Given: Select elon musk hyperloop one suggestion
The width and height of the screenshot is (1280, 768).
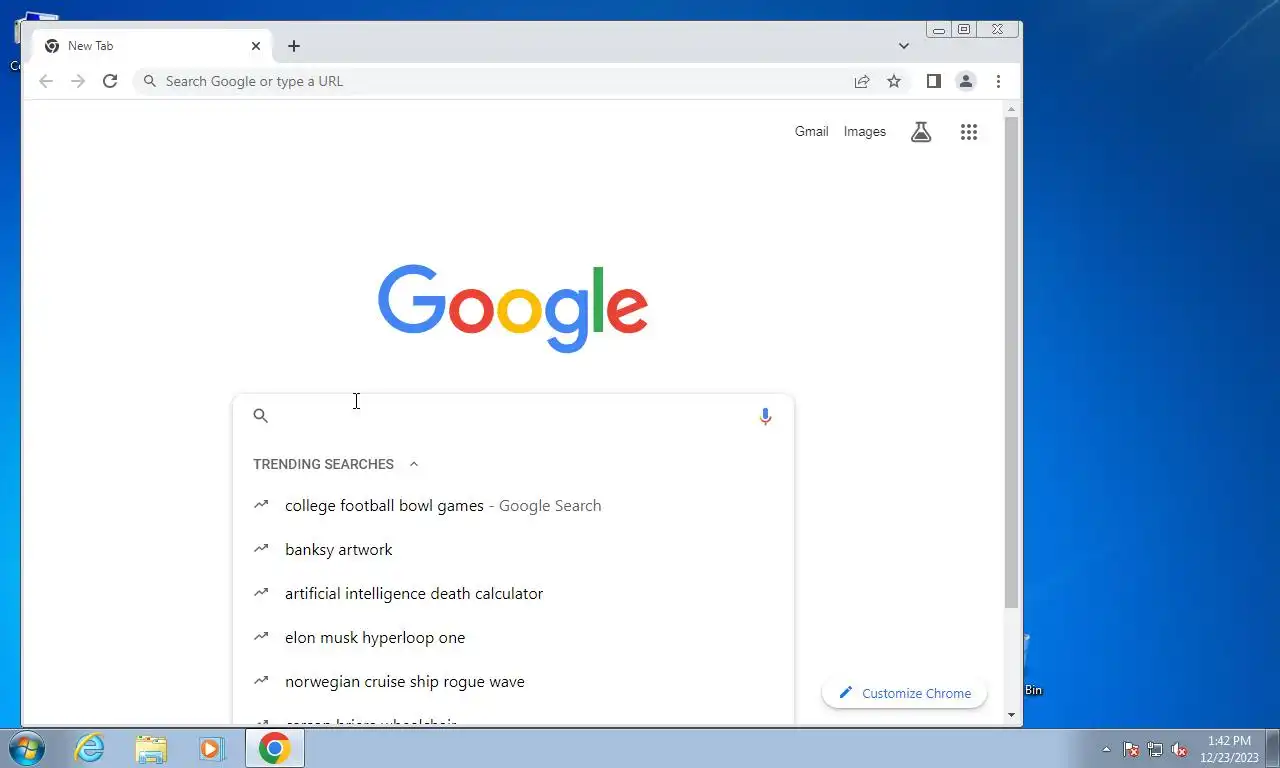Looking at the screenshot, I should click(x=513, y=638).
